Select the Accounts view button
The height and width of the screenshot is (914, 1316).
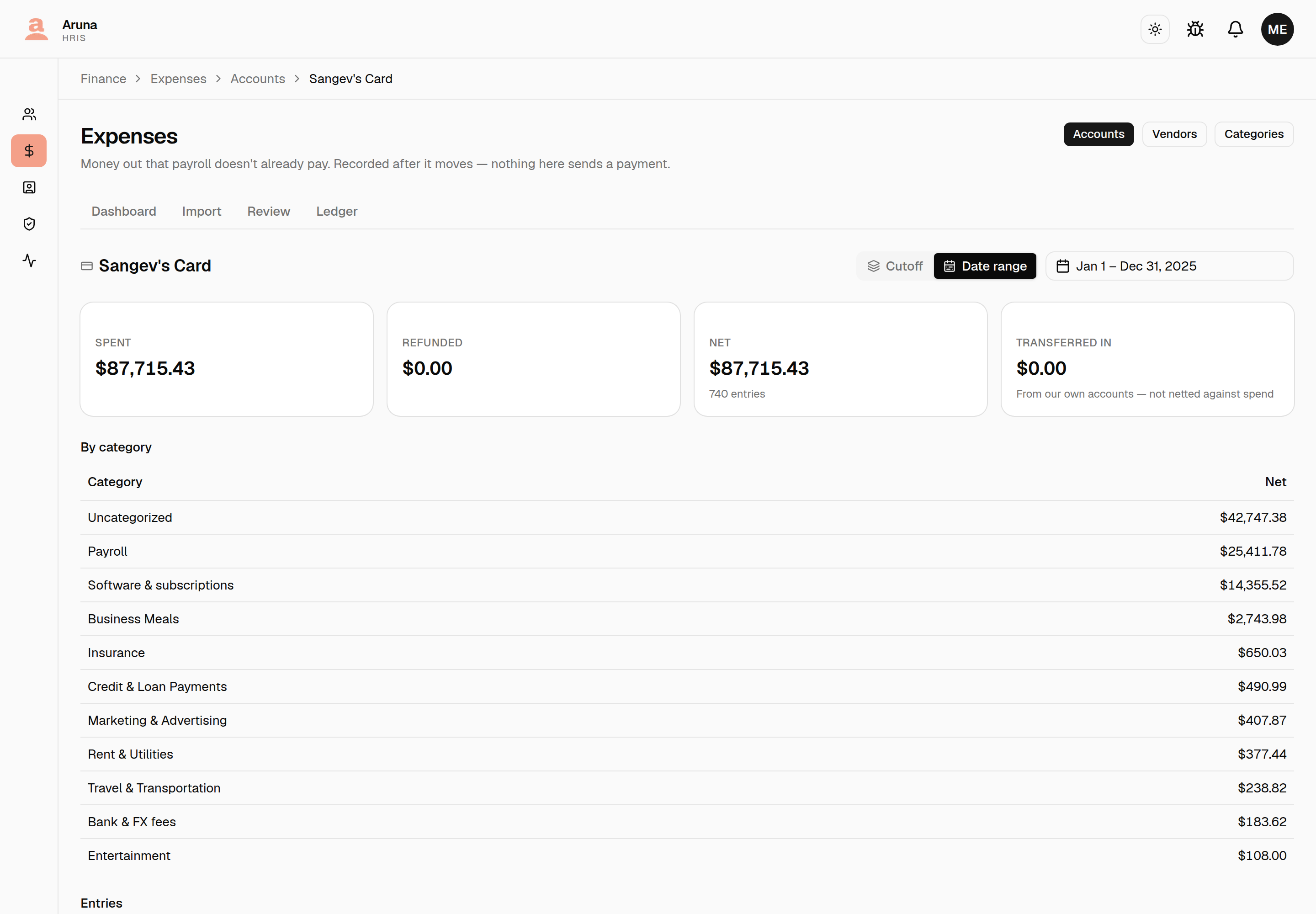pyautogui.click(x=1098, y=134)
